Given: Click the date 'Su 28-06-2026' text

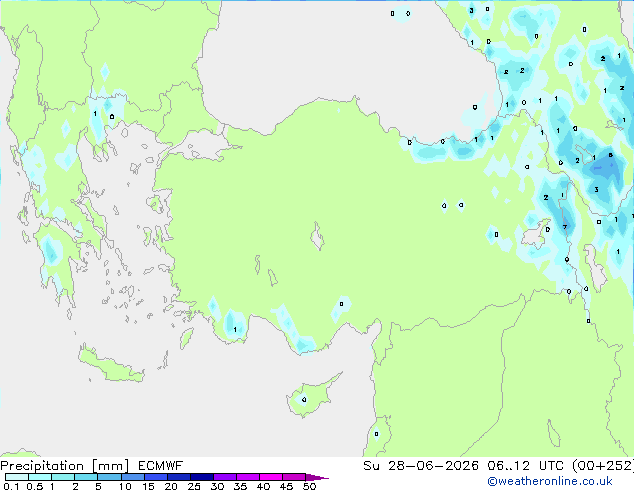Looking at the screenshot, I should (421, 466).
